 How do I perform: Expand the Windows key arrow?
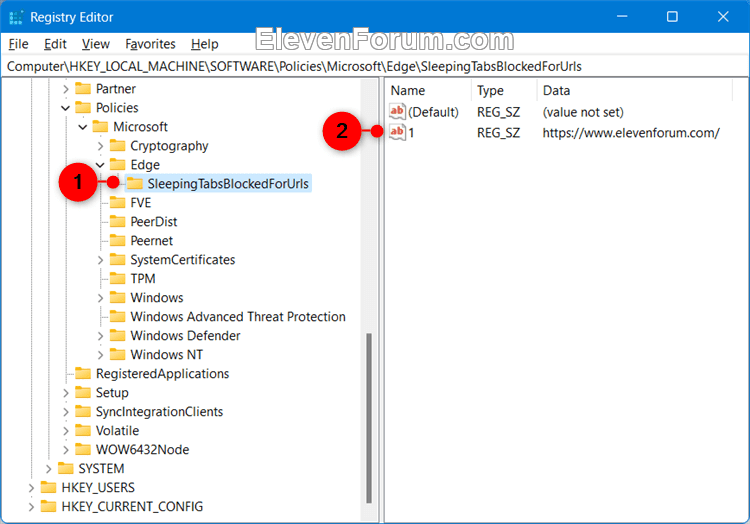pos(100,298)
